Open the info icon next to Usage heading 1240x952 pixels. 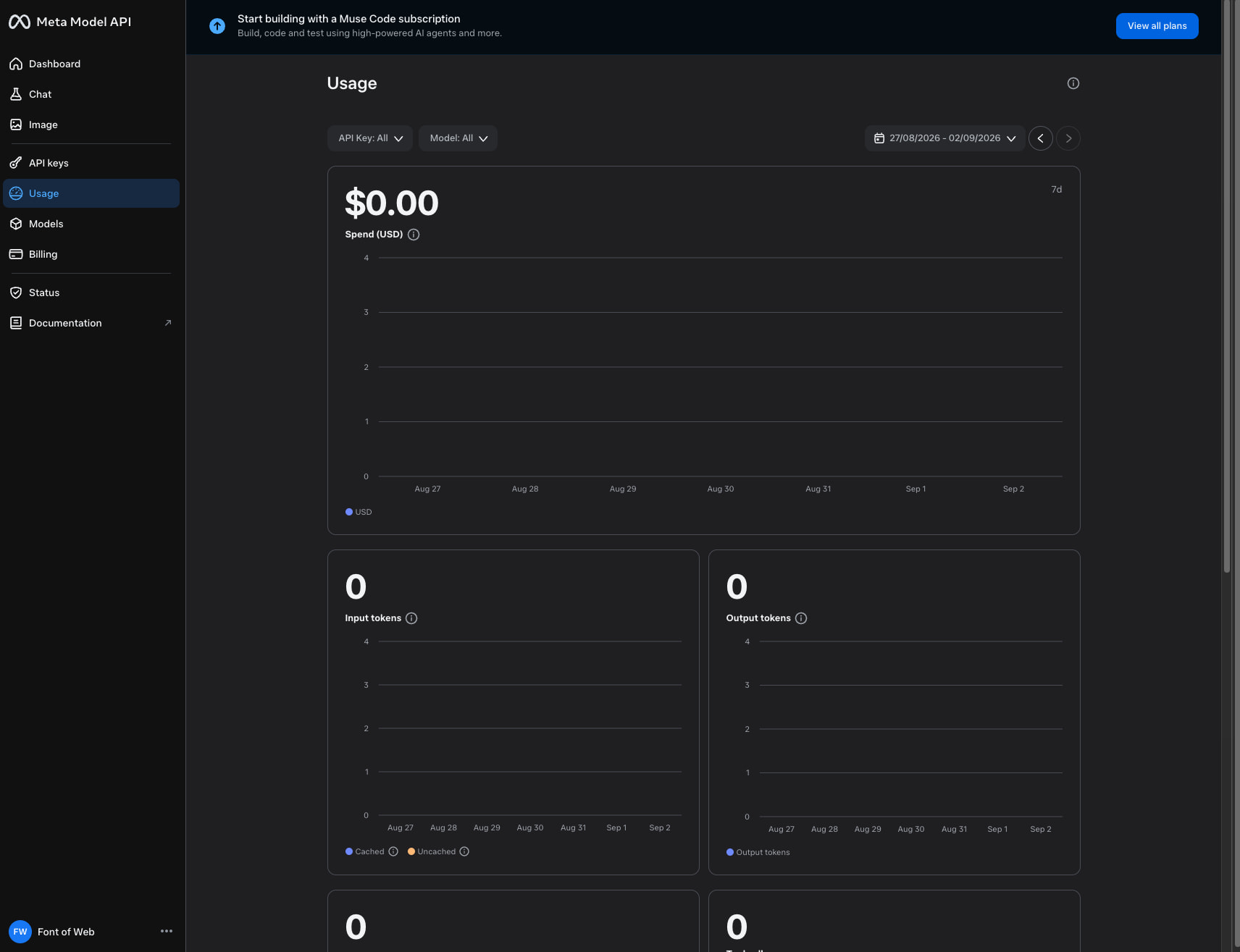[x=1073, y=83]
